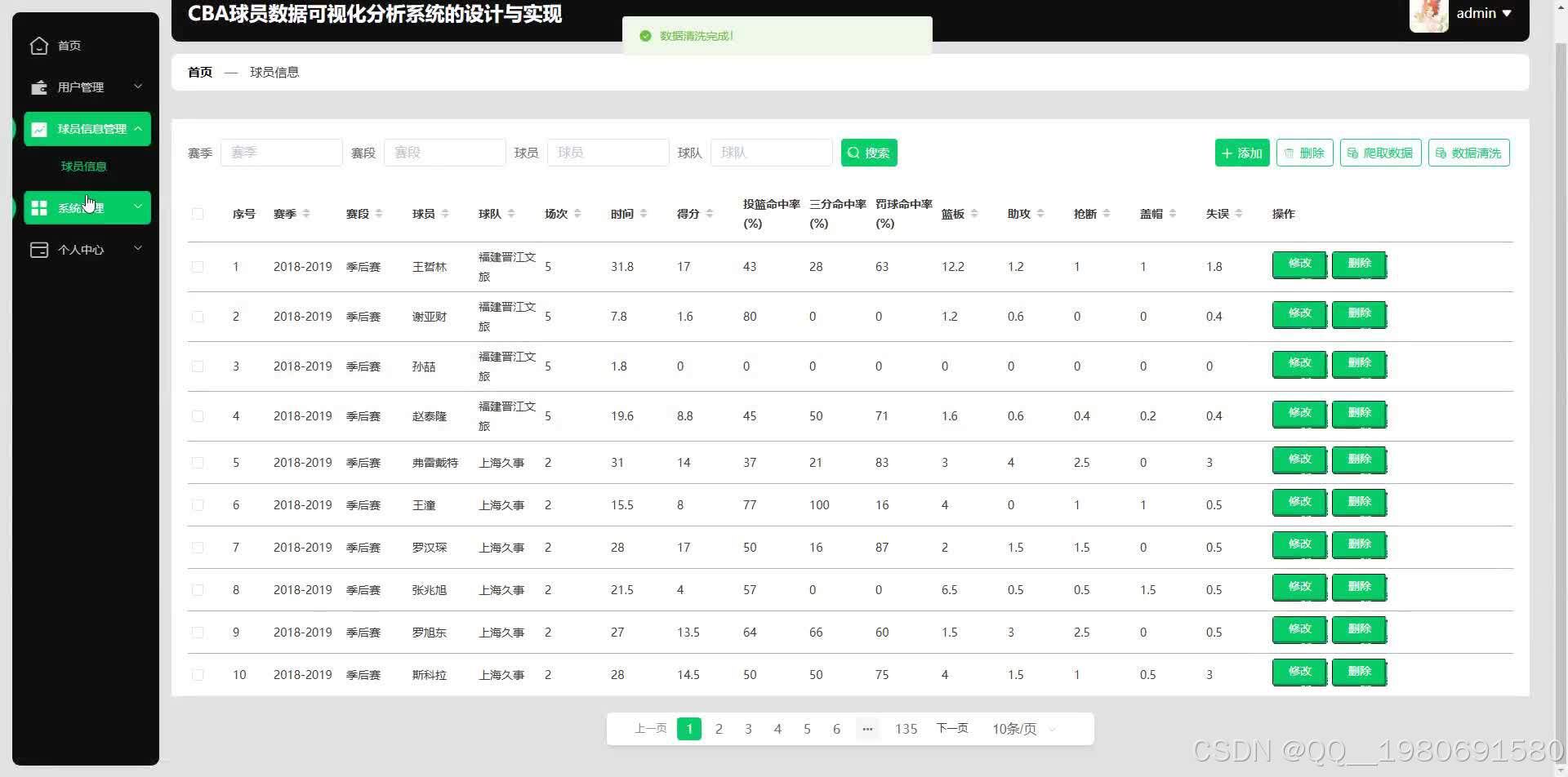This screenshot has height=777, width=1568.
Task: Click the 搜索 magnifier search button
Action: [868, 153]
